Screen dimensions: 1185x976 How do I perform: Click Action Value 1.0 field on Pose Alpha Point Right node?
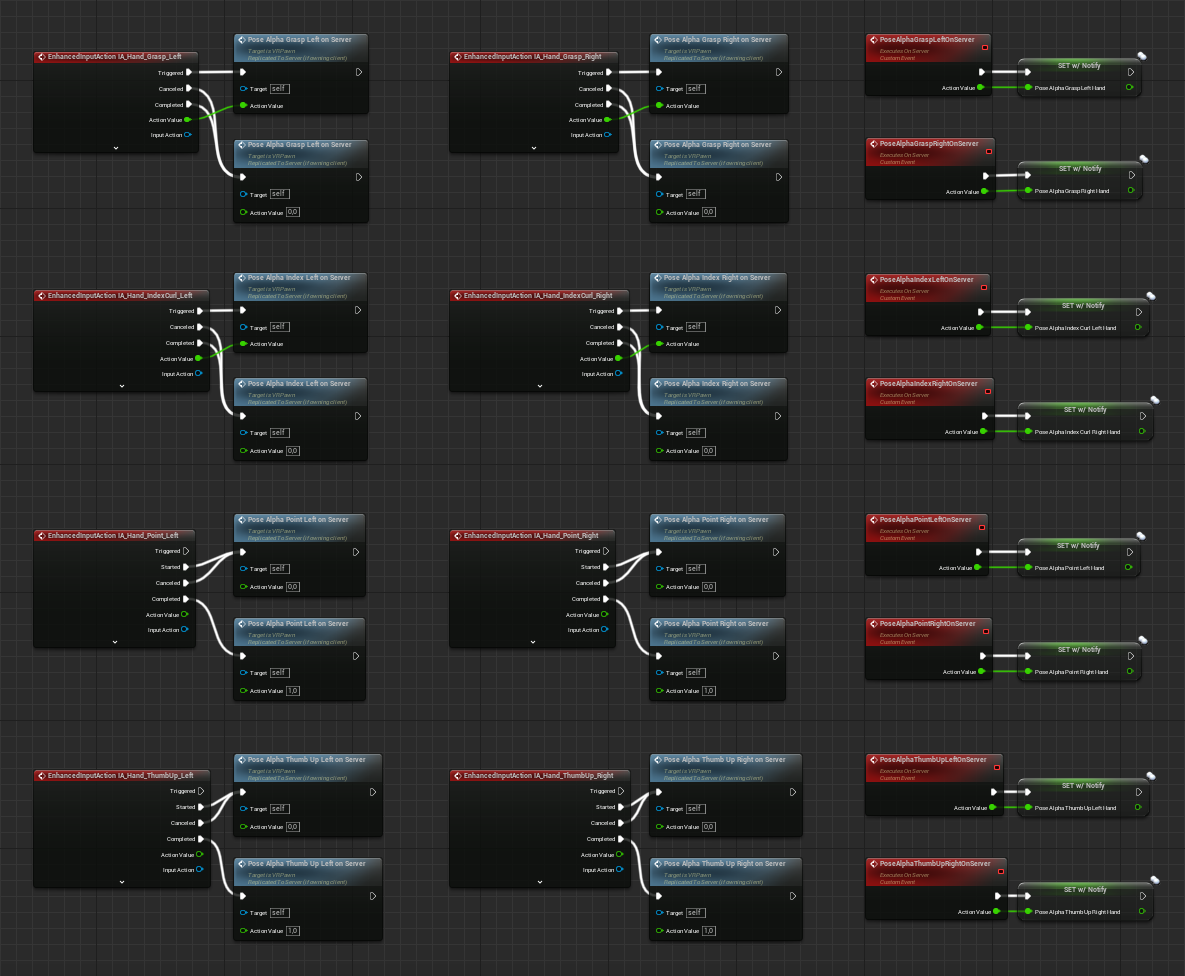coord(708,691)
